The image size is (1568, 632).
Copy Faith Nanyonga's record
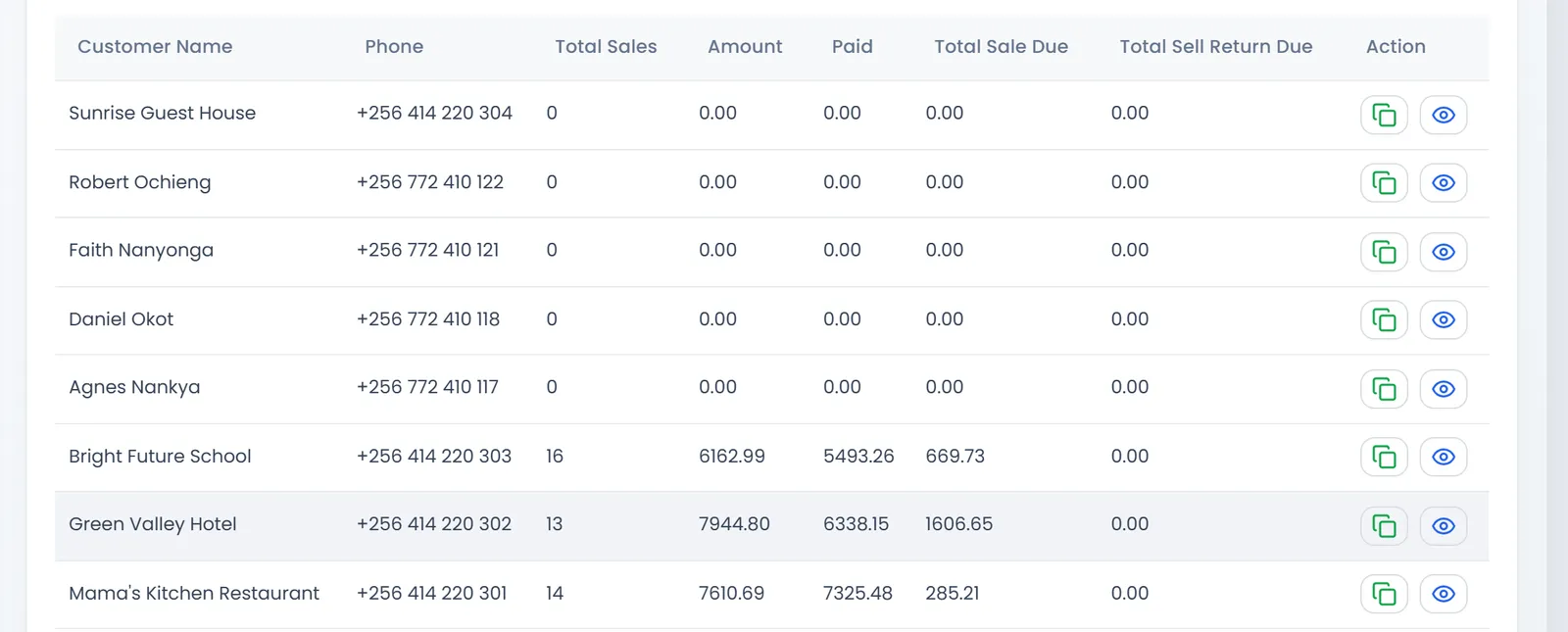point(1384,252)
